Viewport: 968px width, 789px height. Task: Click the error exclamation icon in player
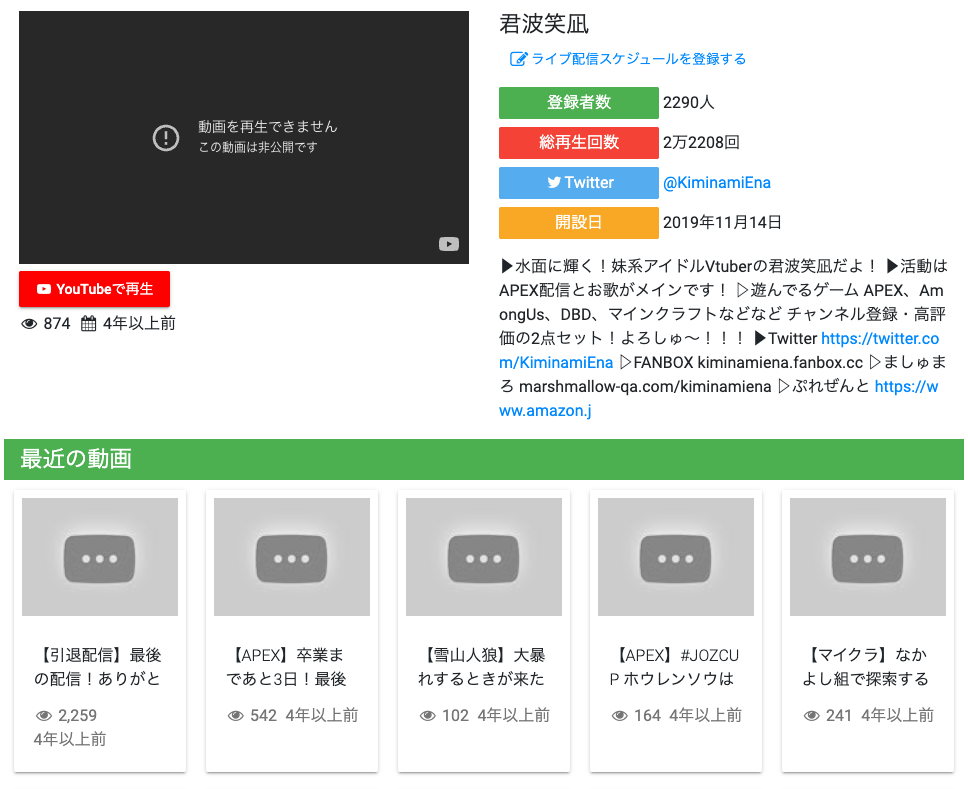coord(166,138)
